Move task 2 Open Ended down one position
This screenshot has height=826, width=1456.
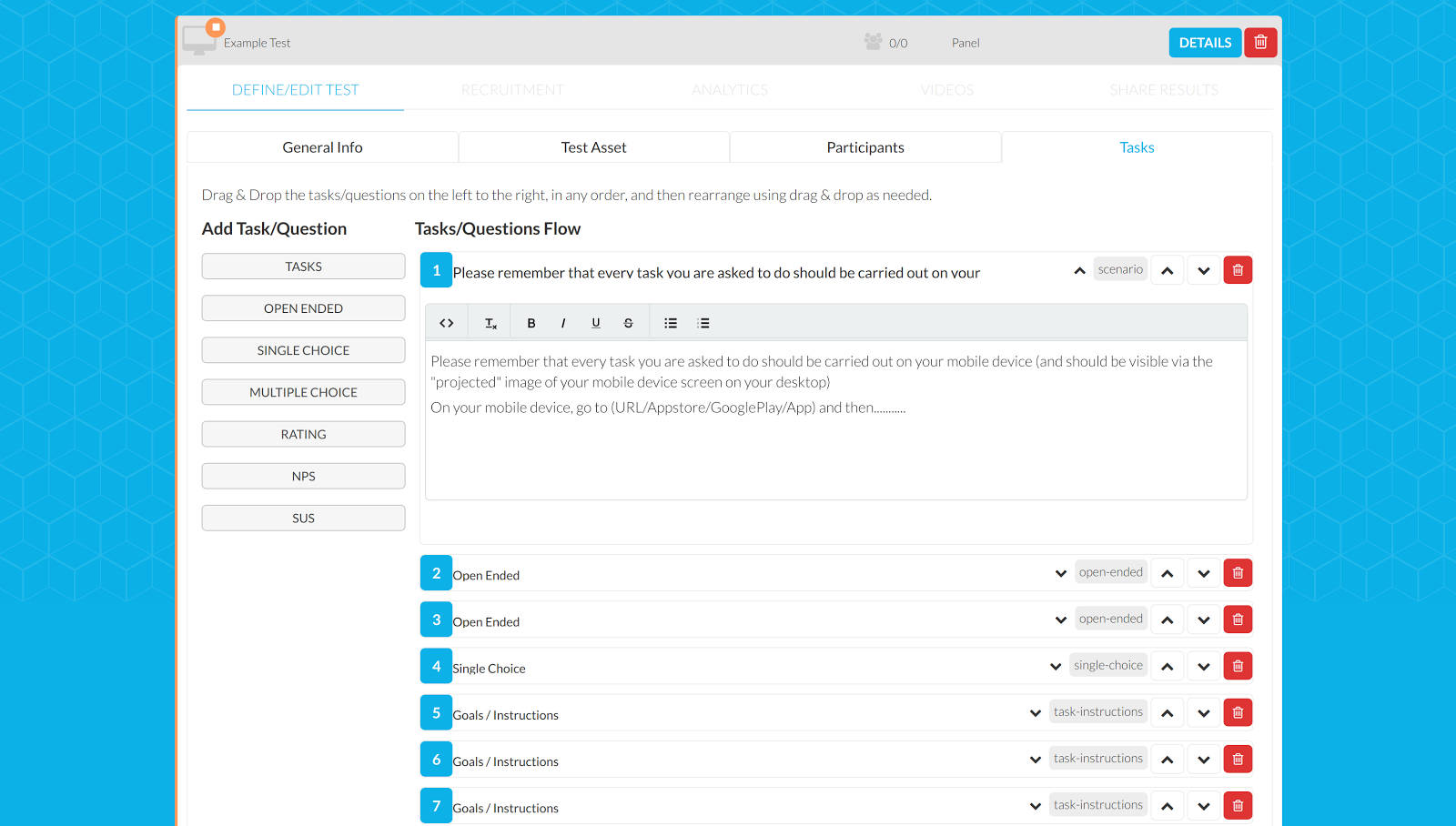(1203, 572)
